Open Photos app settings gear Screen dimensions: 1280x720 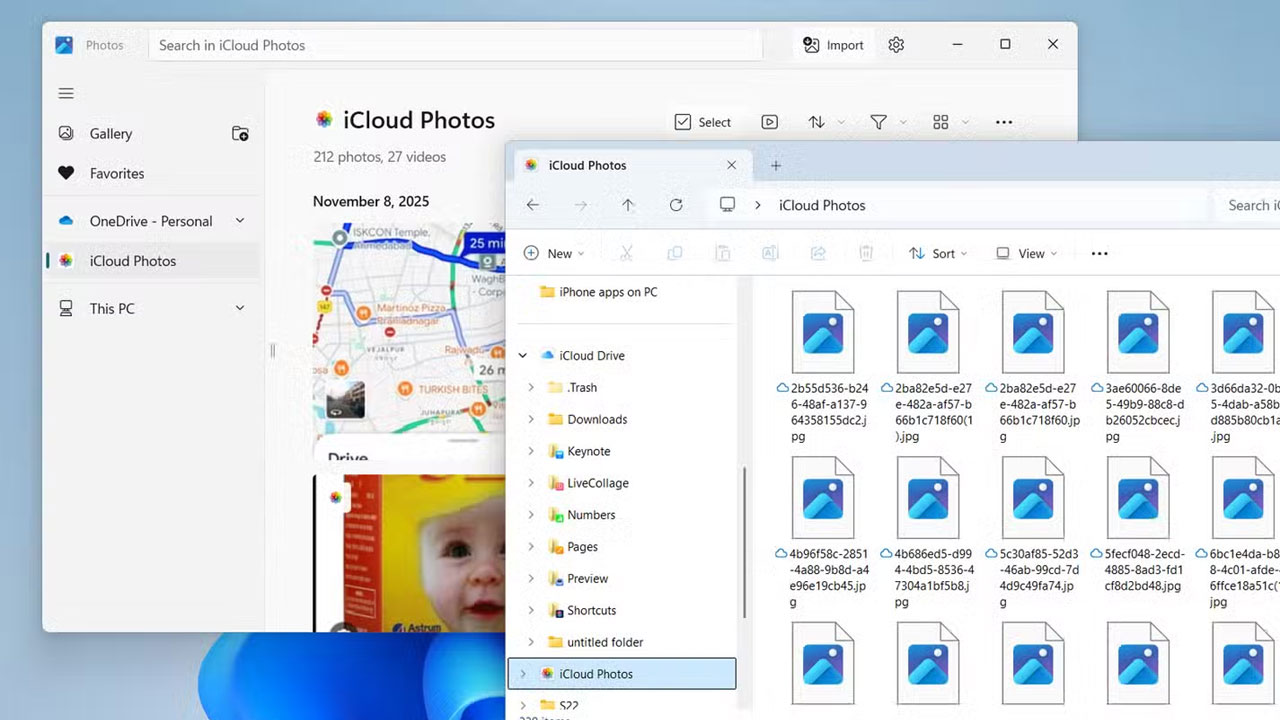tap(896, 45)
